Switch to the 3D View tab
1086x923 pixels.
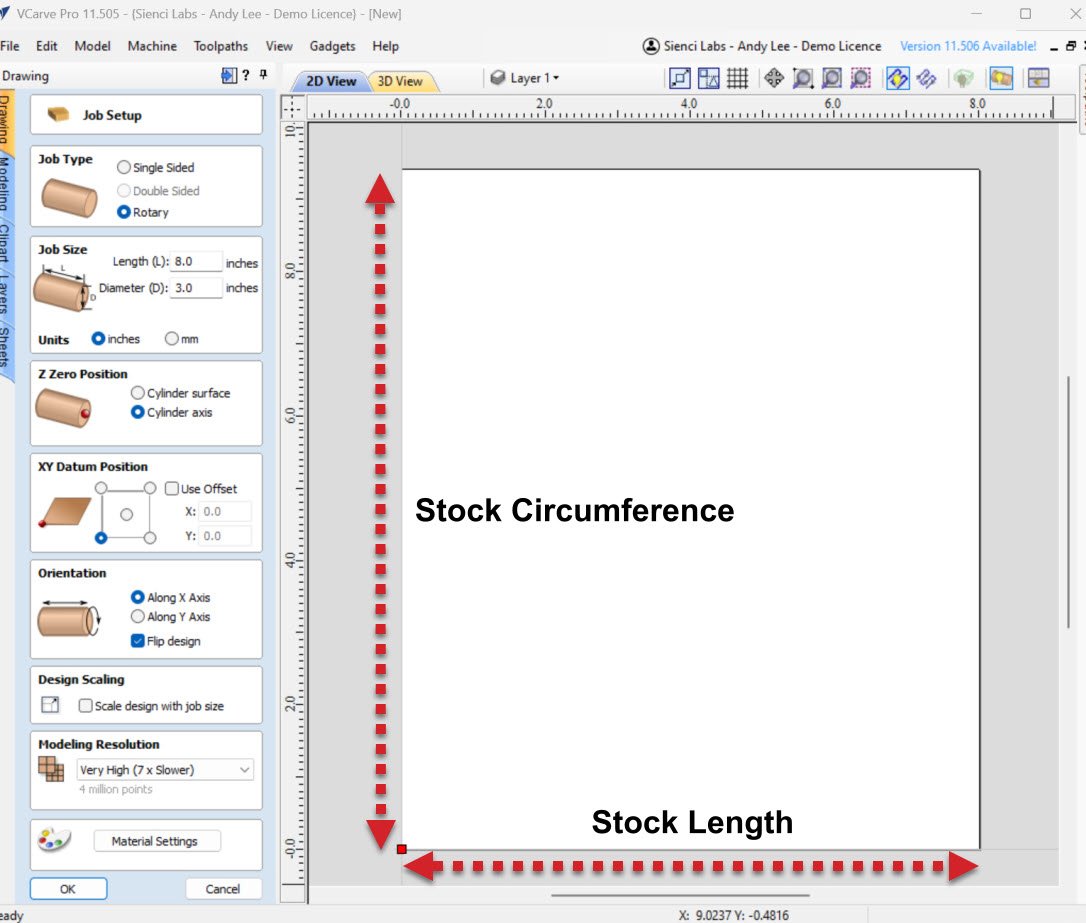pyautogui.click(x=400, y=81)
